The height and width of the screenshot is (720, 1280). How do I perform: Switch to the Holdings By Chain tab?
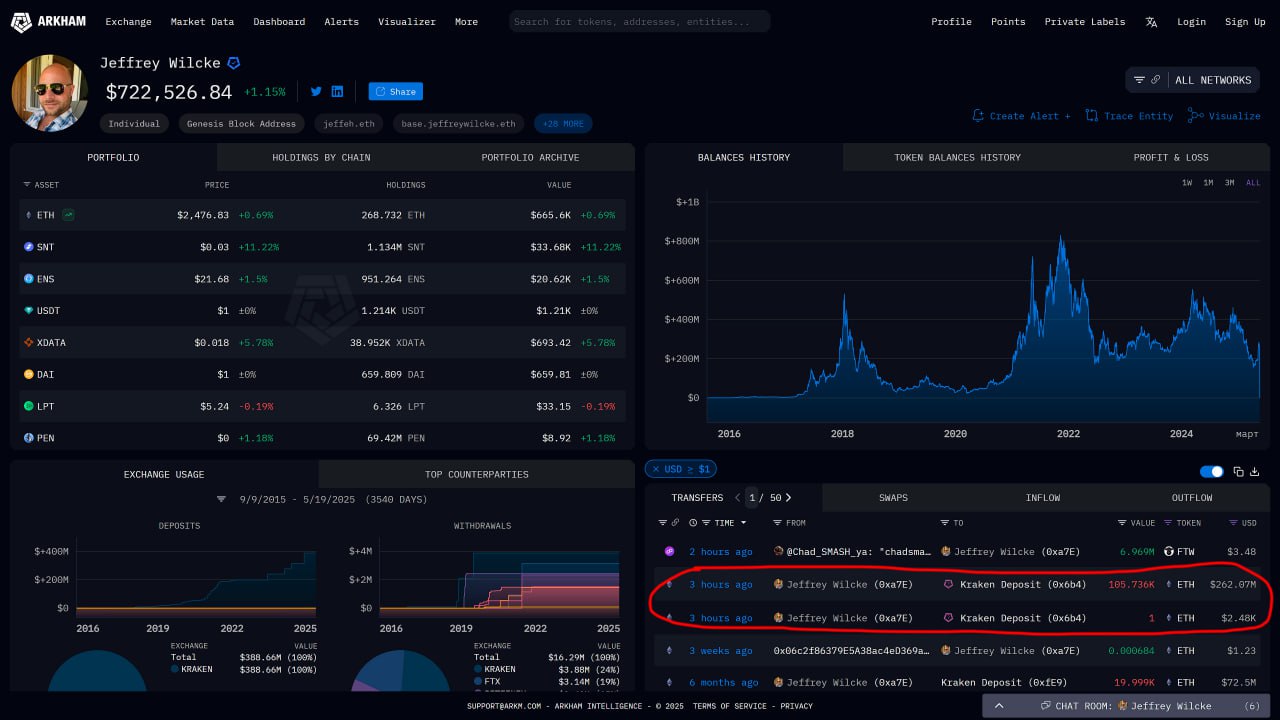tap(321, 157)
